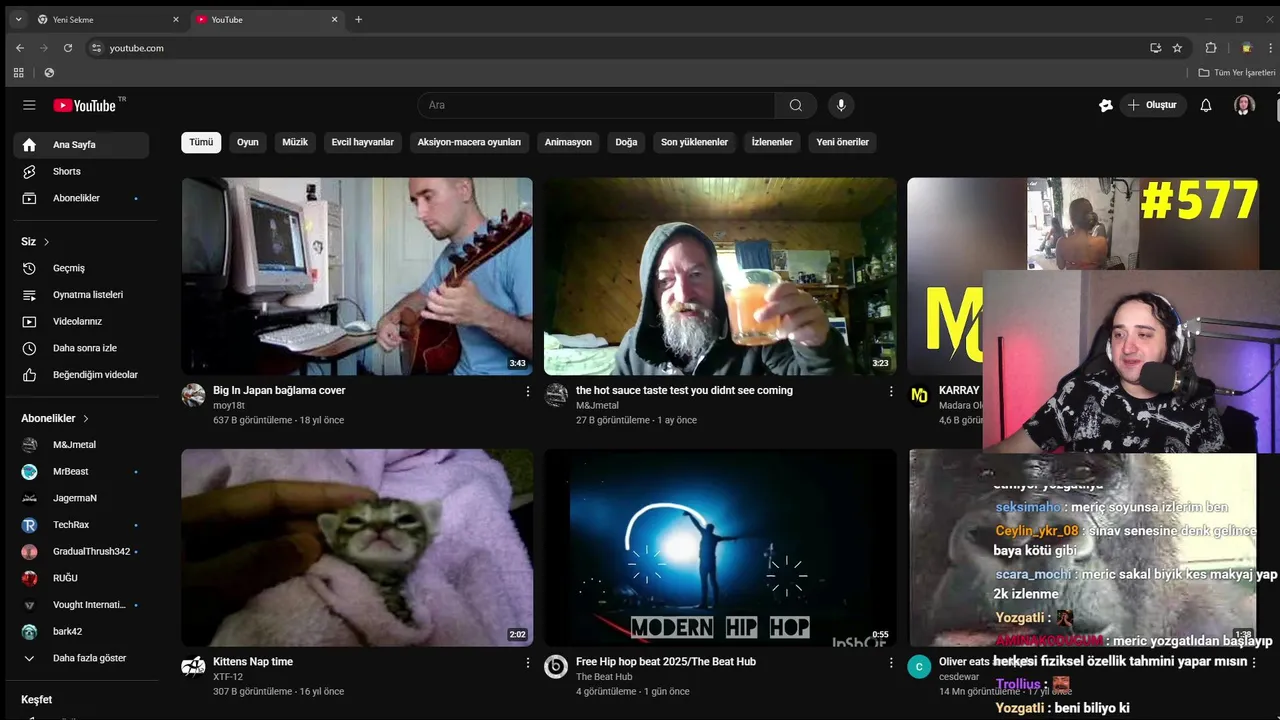This screenshot has height=720, width=1280.
Task: Select the Oyun filter chip
Action: click(248, 142)
